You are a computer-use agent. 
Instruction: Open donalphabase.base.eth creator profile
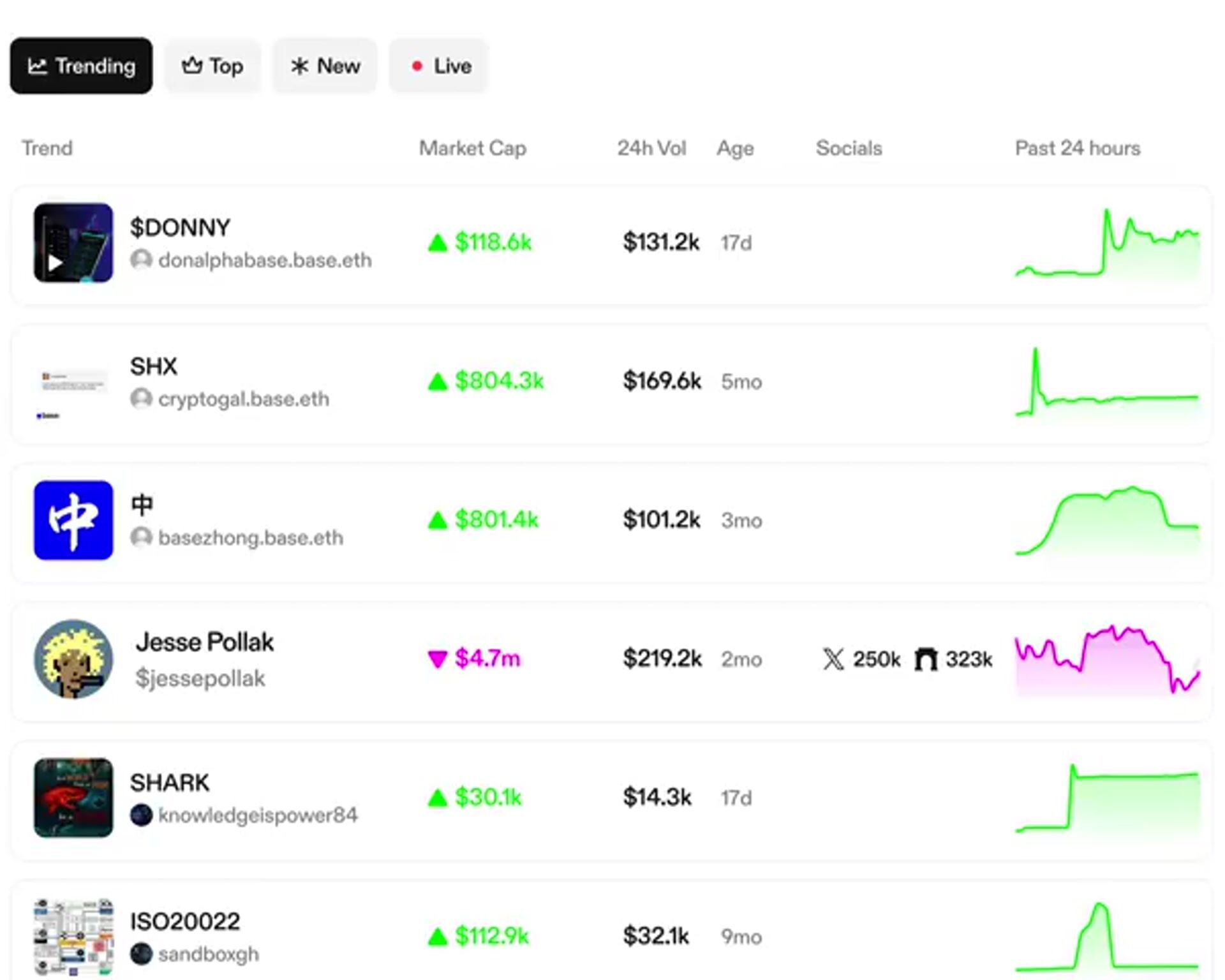(x=264, y=260)
